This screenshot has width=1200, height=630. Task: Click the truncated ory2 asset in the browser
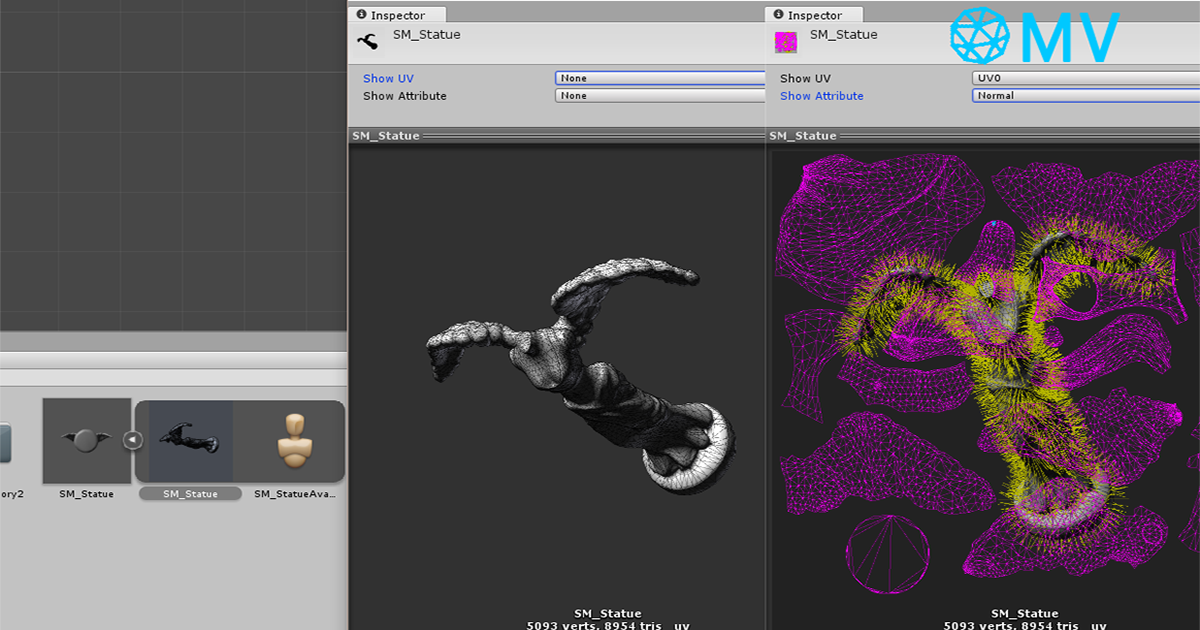tap(12, 493)
